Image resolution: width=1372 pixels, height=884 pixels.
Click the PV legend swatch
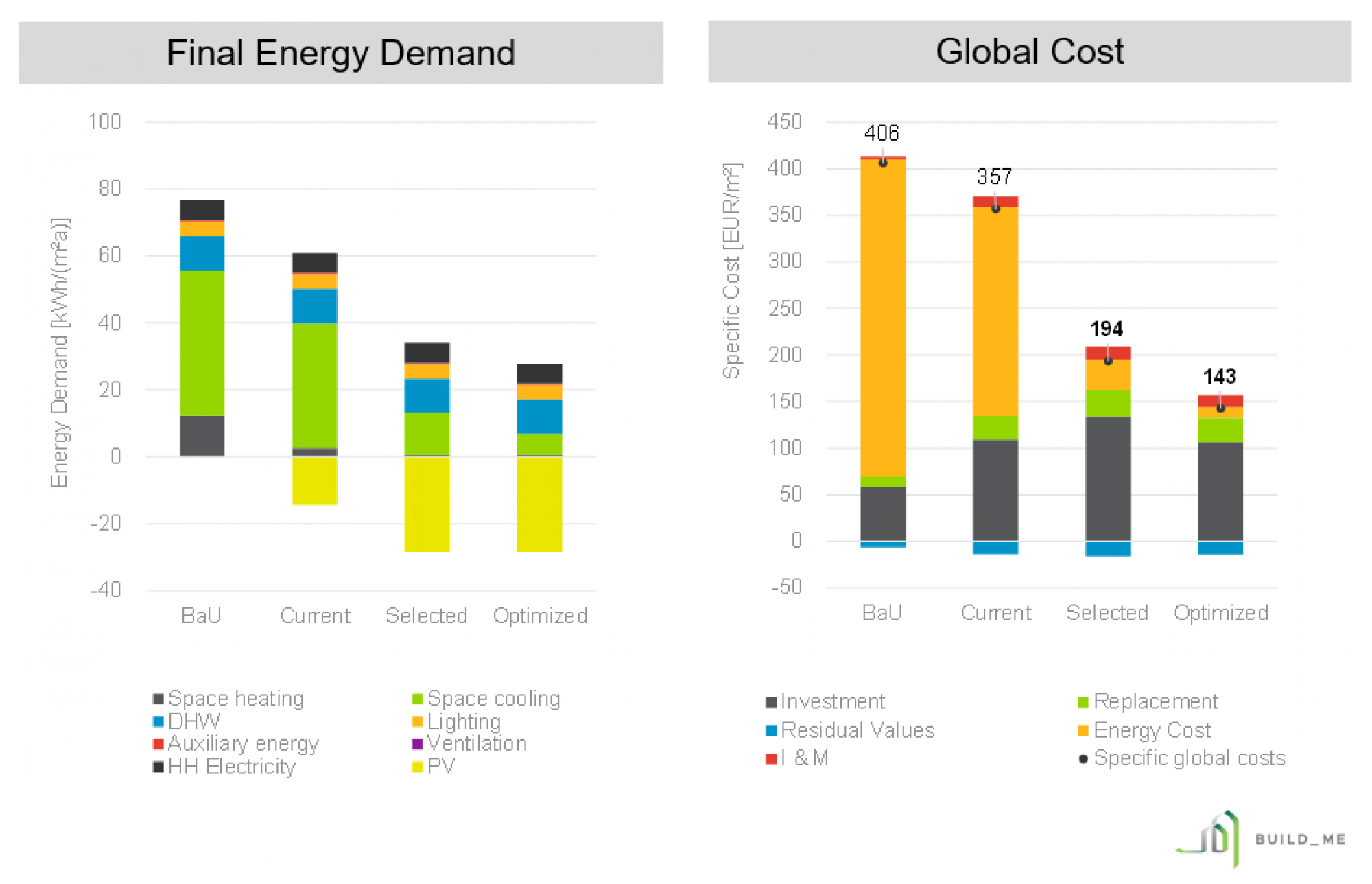(x=416, y=767)
